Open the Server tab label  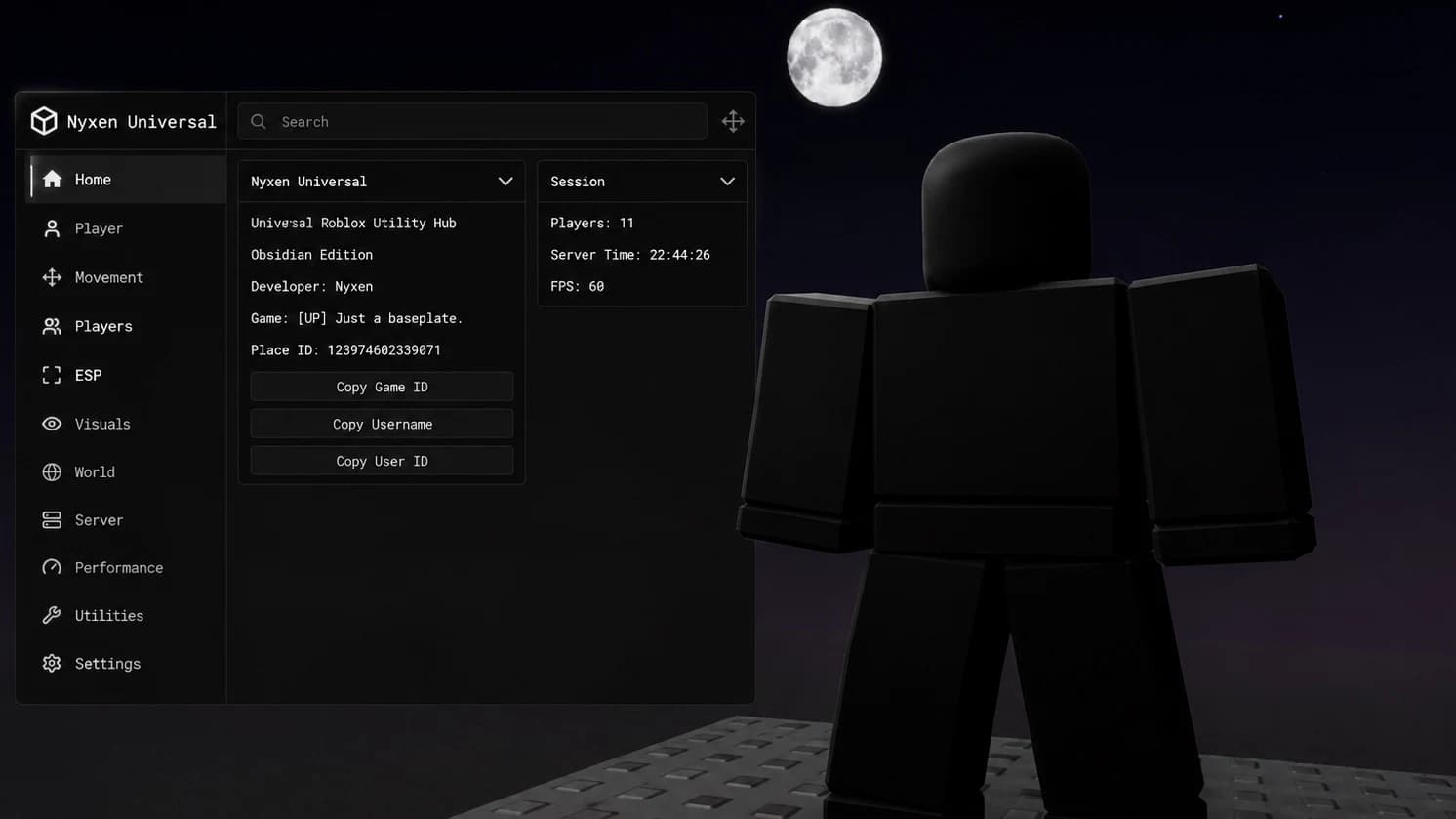pyautogui.click(x=99, y=520)
